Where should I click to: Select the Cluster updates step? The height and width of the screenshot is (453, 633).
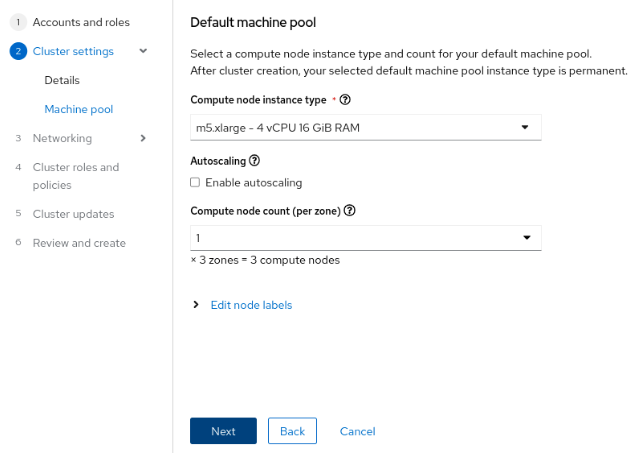click(73, 214)
